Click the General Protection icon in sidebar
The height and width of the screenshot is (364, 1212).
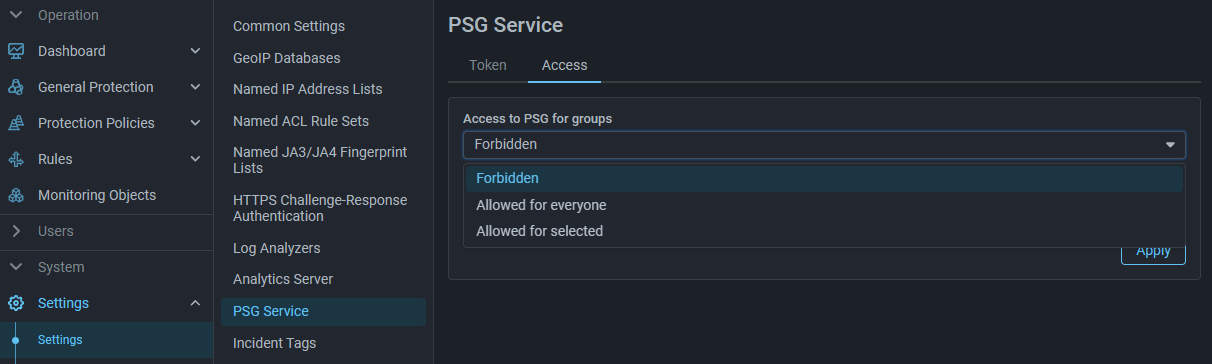coord(16,87)
